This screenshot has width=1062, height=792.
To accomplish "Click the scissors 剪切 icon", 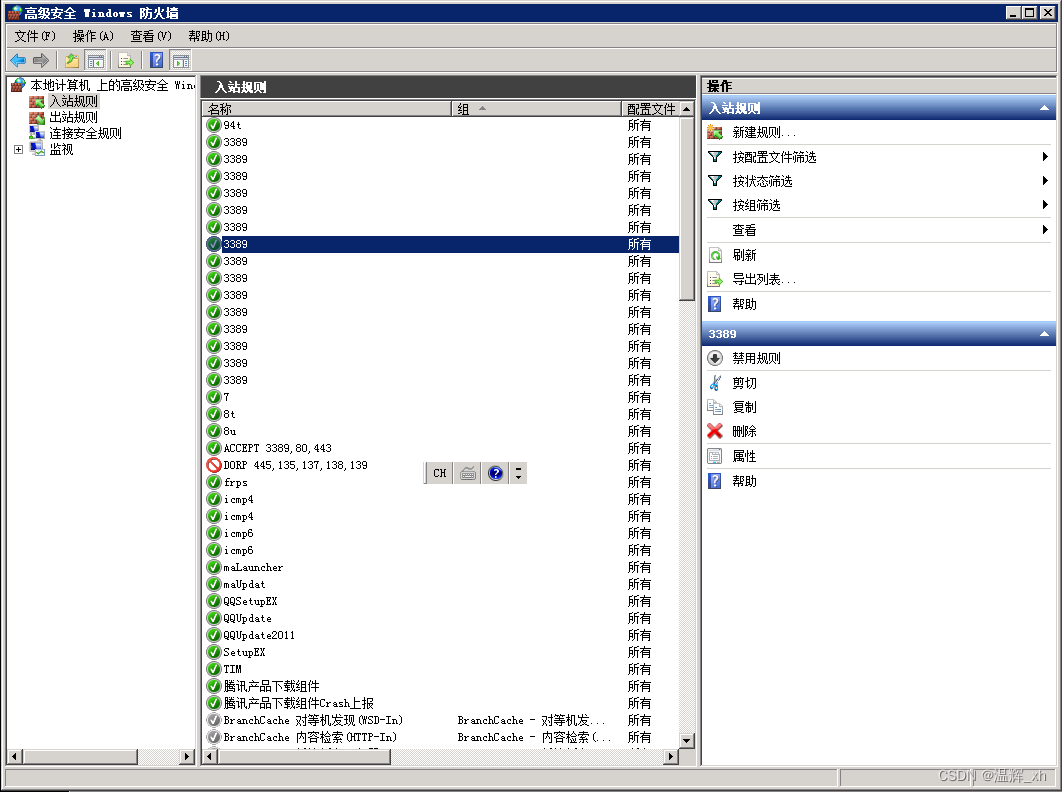I will tap(715, 383).
